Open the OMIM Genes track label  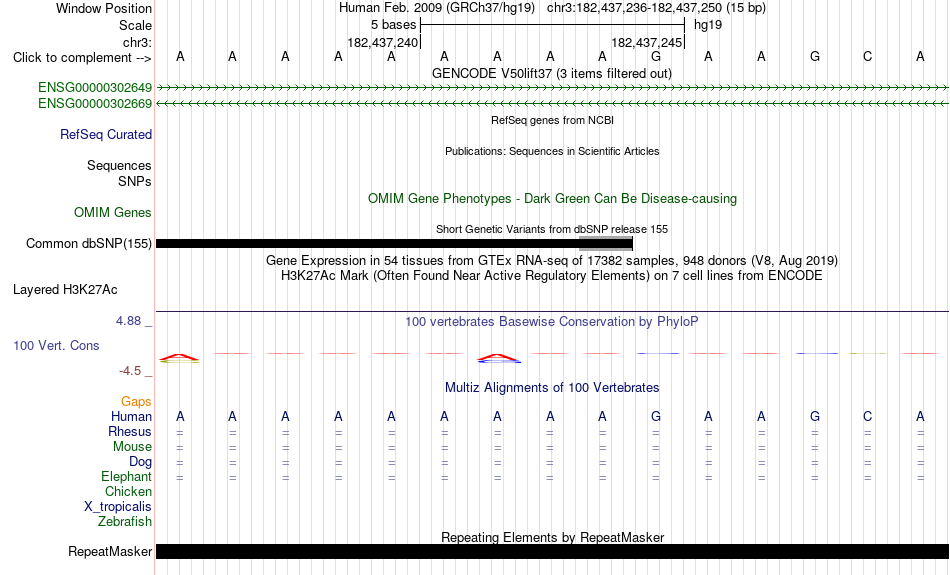point(113,213)
